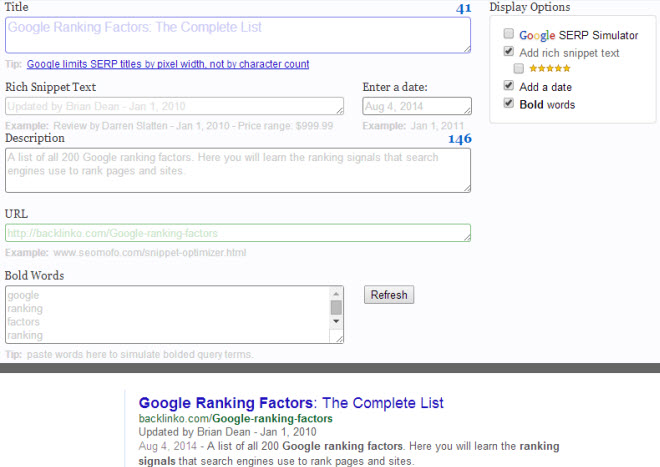Image resolution: width=660 pixels, height=467 pixels.
Task: Click the five gold stars icon
Action: tap(550, 68)
